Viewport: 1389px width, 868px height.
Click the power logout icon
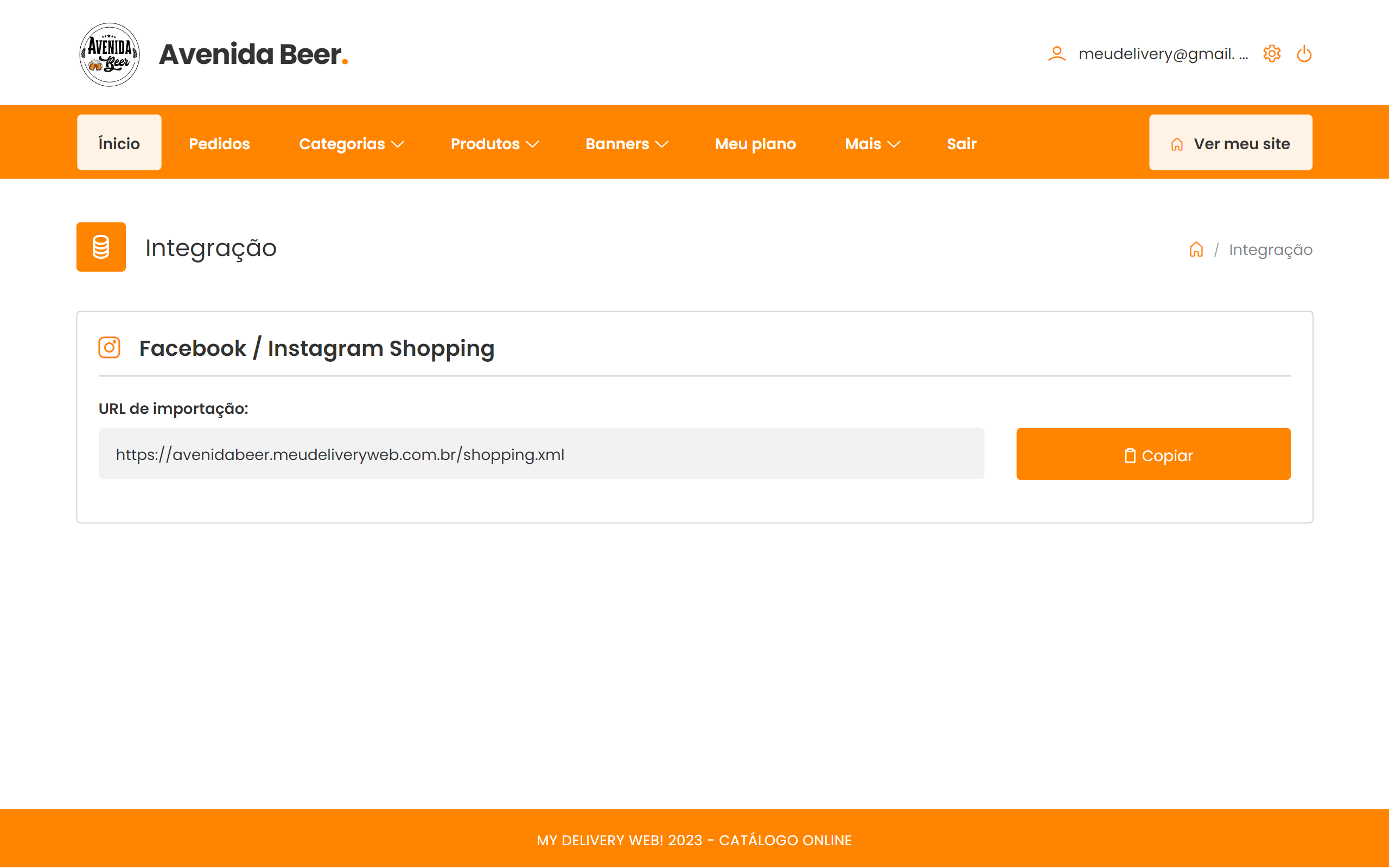pos(1304,54)
